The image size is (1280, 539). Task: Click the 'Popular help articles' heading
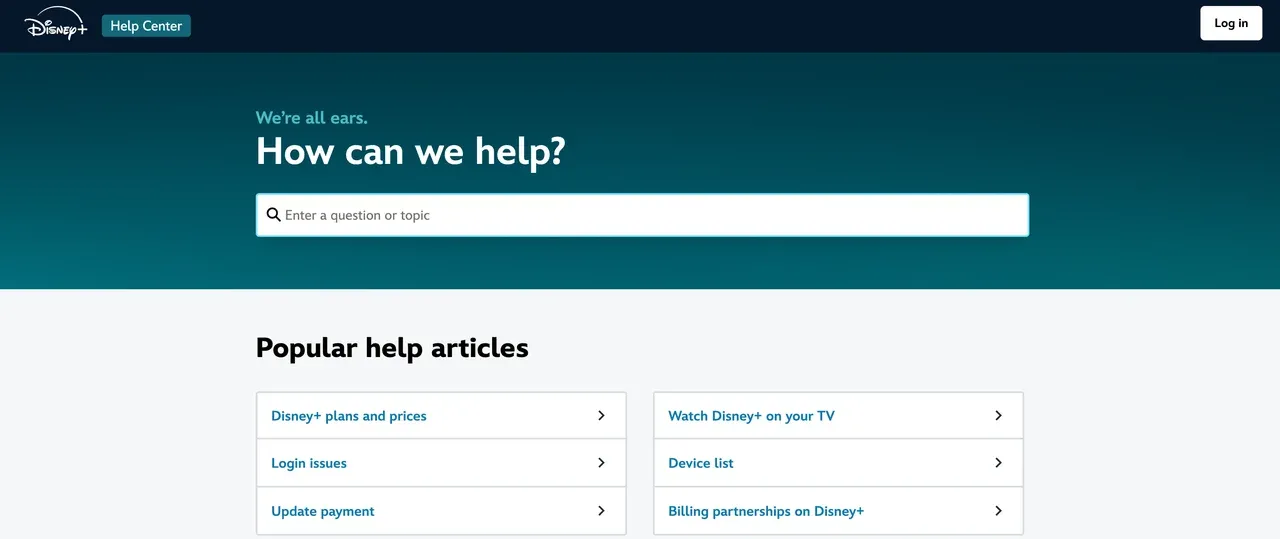click(392, 348)
